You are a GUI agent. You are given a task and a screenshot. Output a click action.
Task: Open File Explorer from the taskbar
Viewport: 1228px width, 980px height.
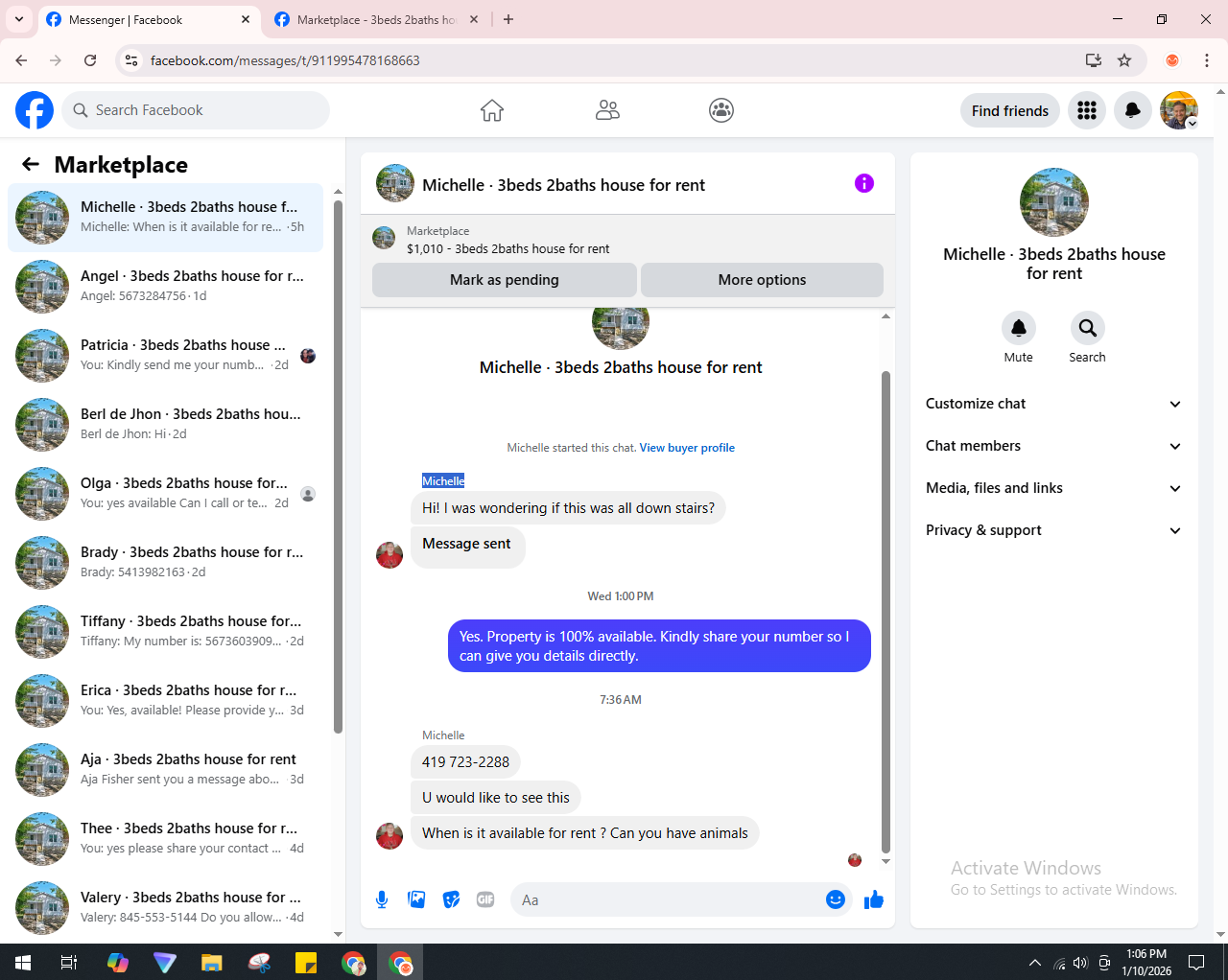coord(212,963)
